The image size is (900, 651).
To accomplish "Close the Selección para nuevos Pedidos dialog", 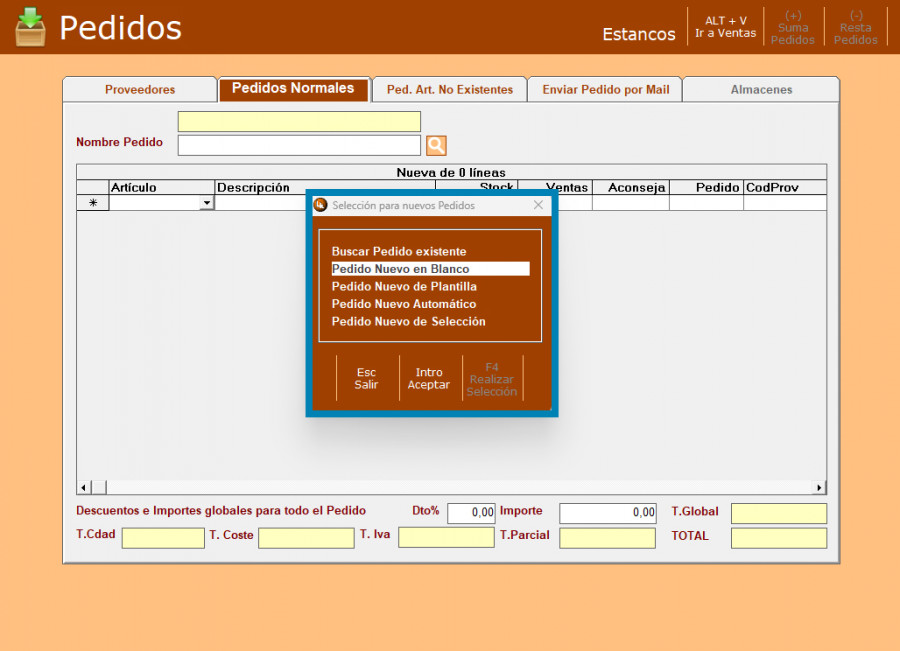I will (x=538, y=205).
